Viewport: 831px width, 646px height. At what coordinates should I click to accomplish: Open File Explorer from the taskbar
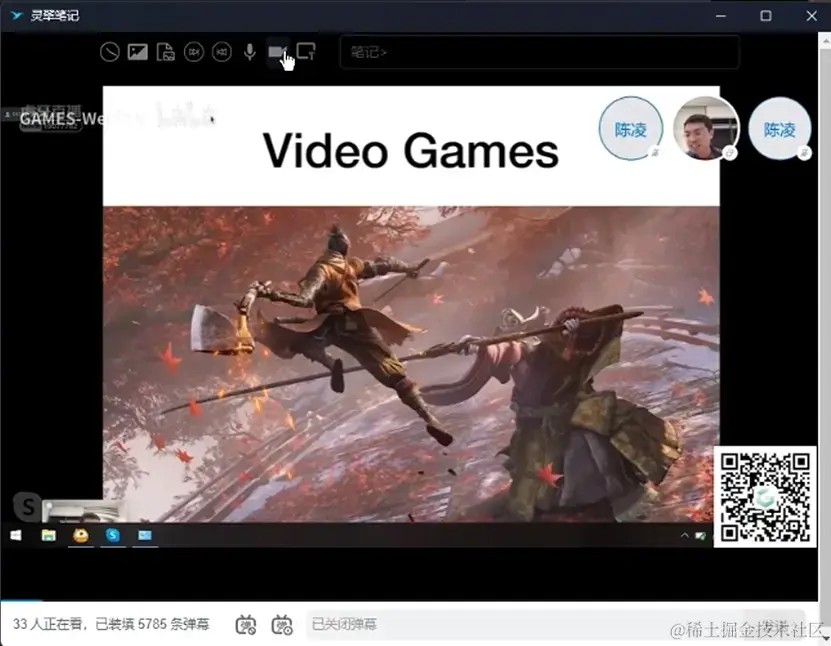click(46, 536)
